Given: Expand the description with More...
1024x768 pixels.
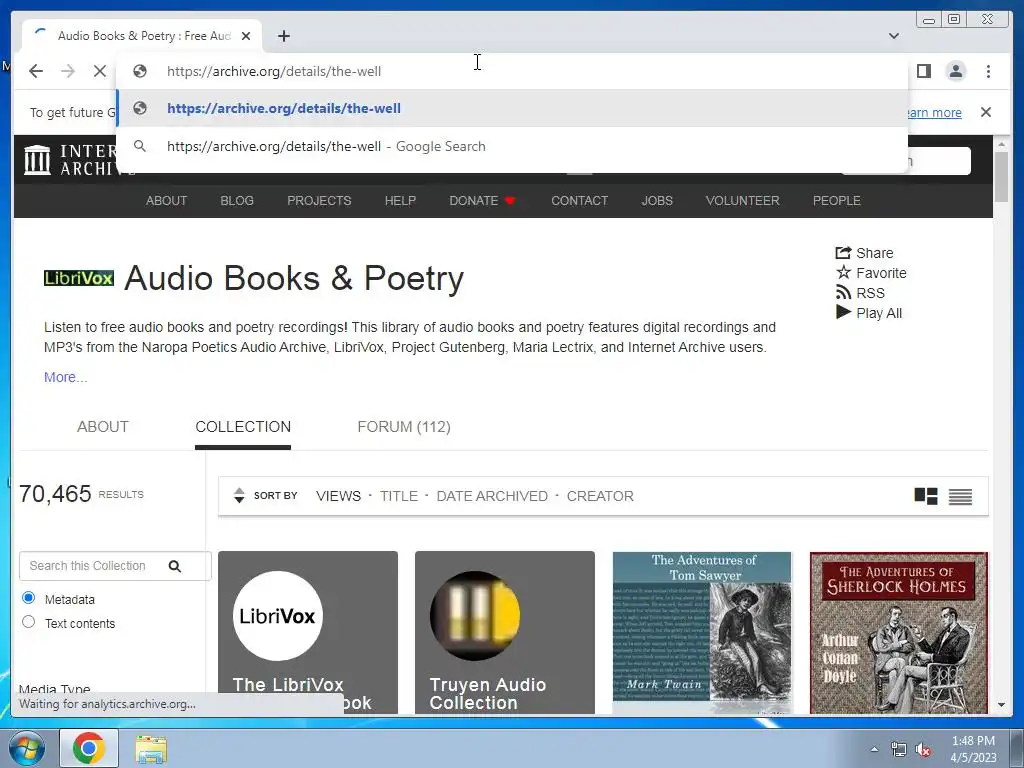Looking at the screenshot, I should pos(65,377).
